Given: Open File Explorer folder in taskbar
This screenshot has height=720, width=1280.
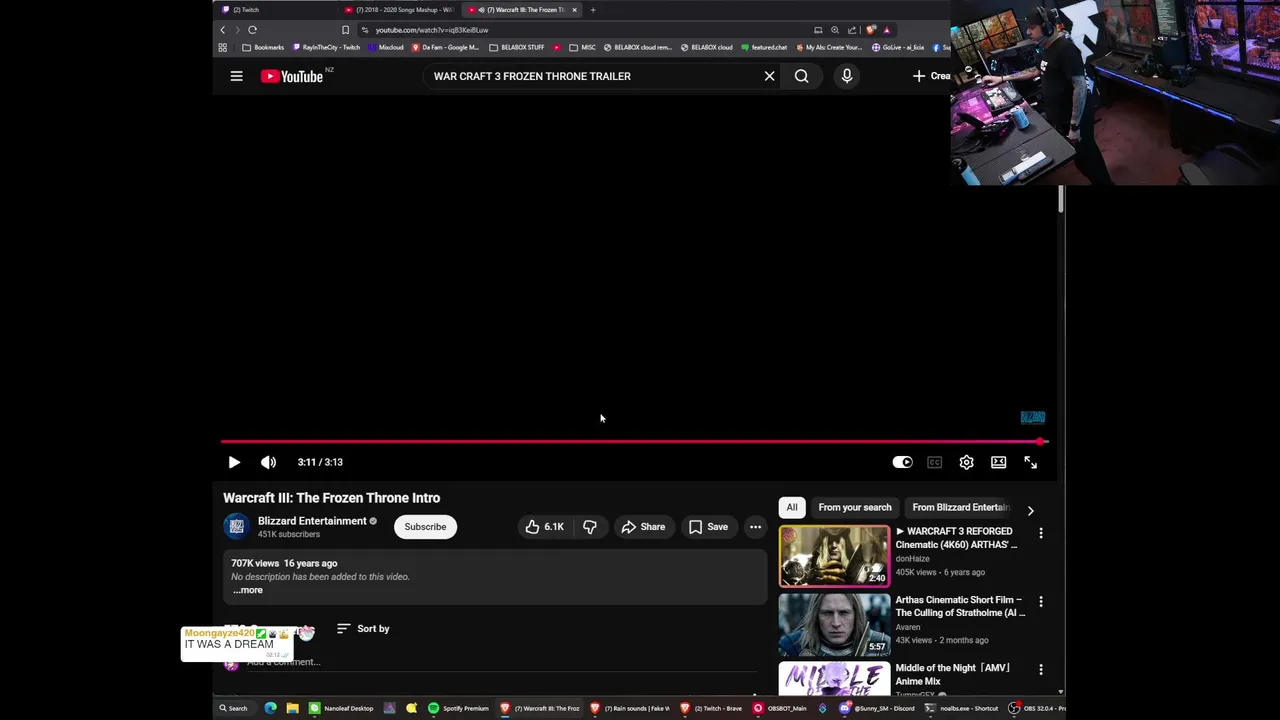Looking at the screenshot, I should tap(292, 708).
